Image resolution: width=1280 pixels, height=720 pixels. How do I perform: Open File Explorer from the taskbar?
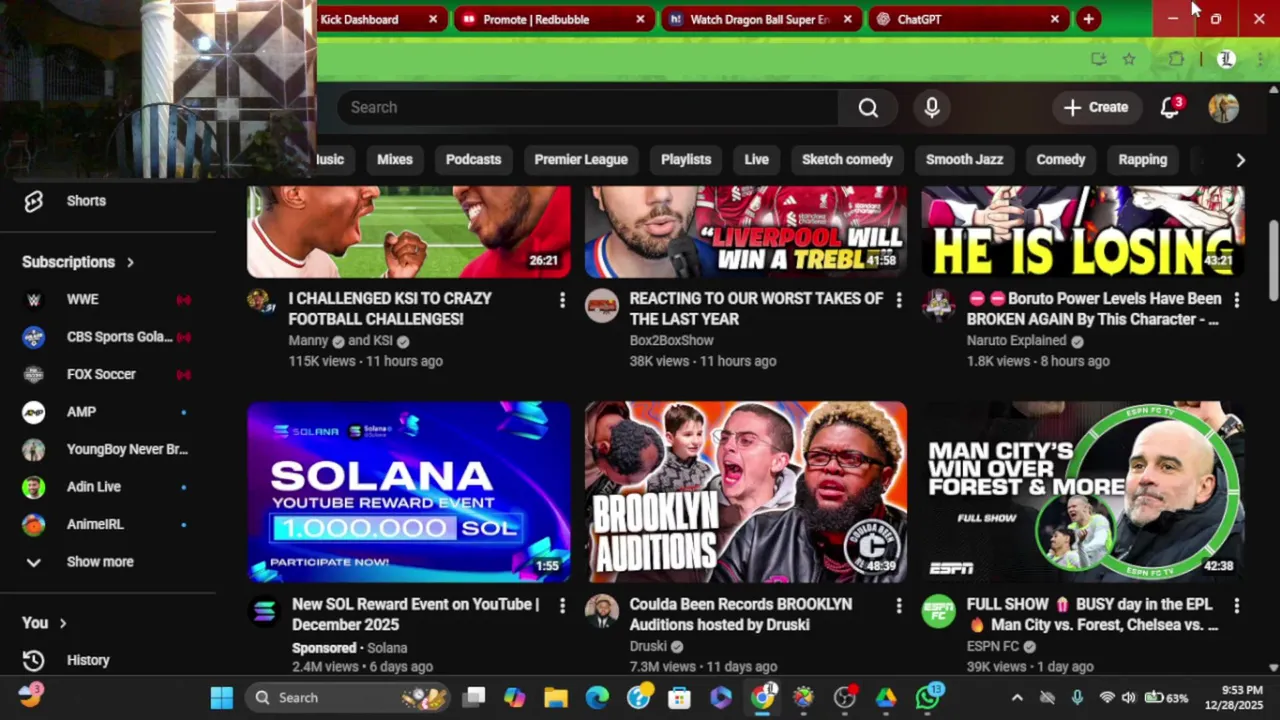click(556, 698)
